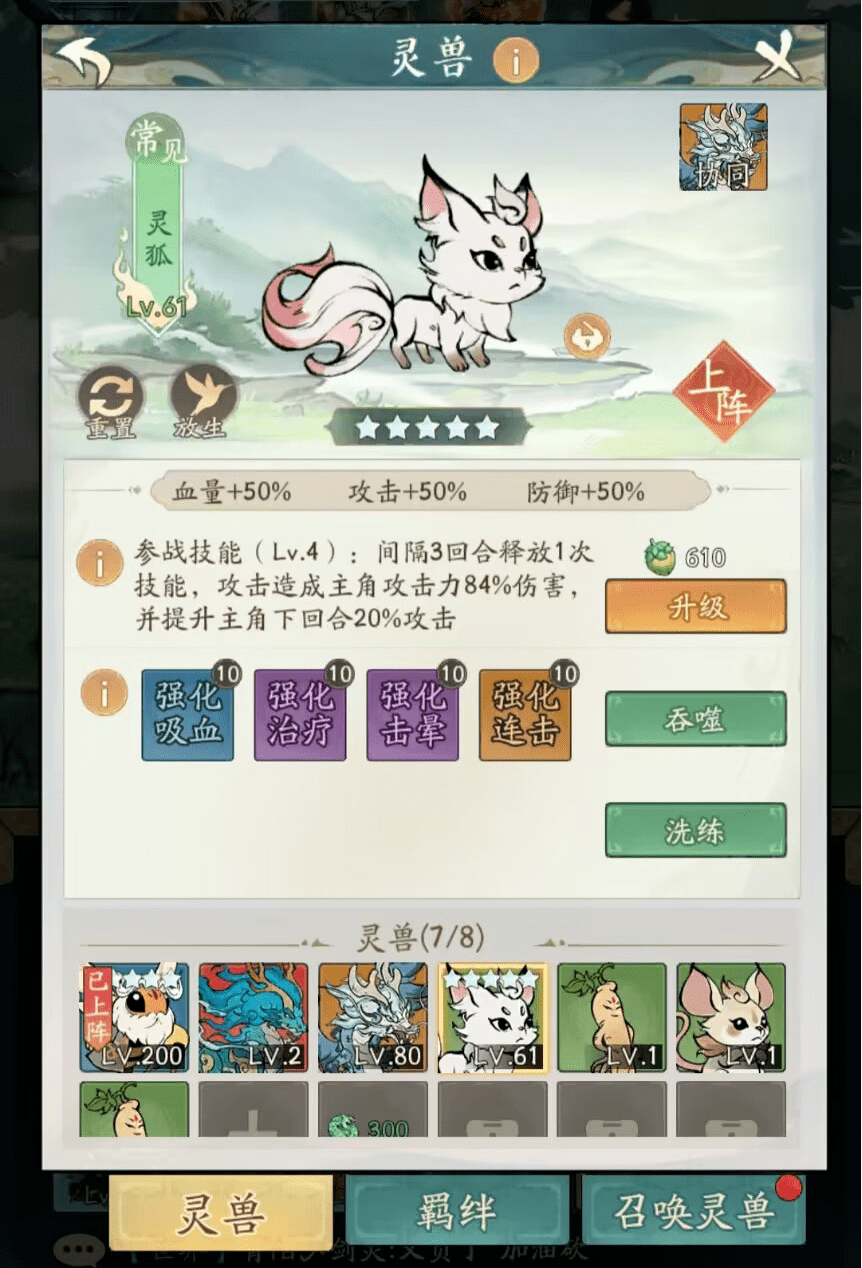Tap the back arrow icon

(x=84, y=60)
